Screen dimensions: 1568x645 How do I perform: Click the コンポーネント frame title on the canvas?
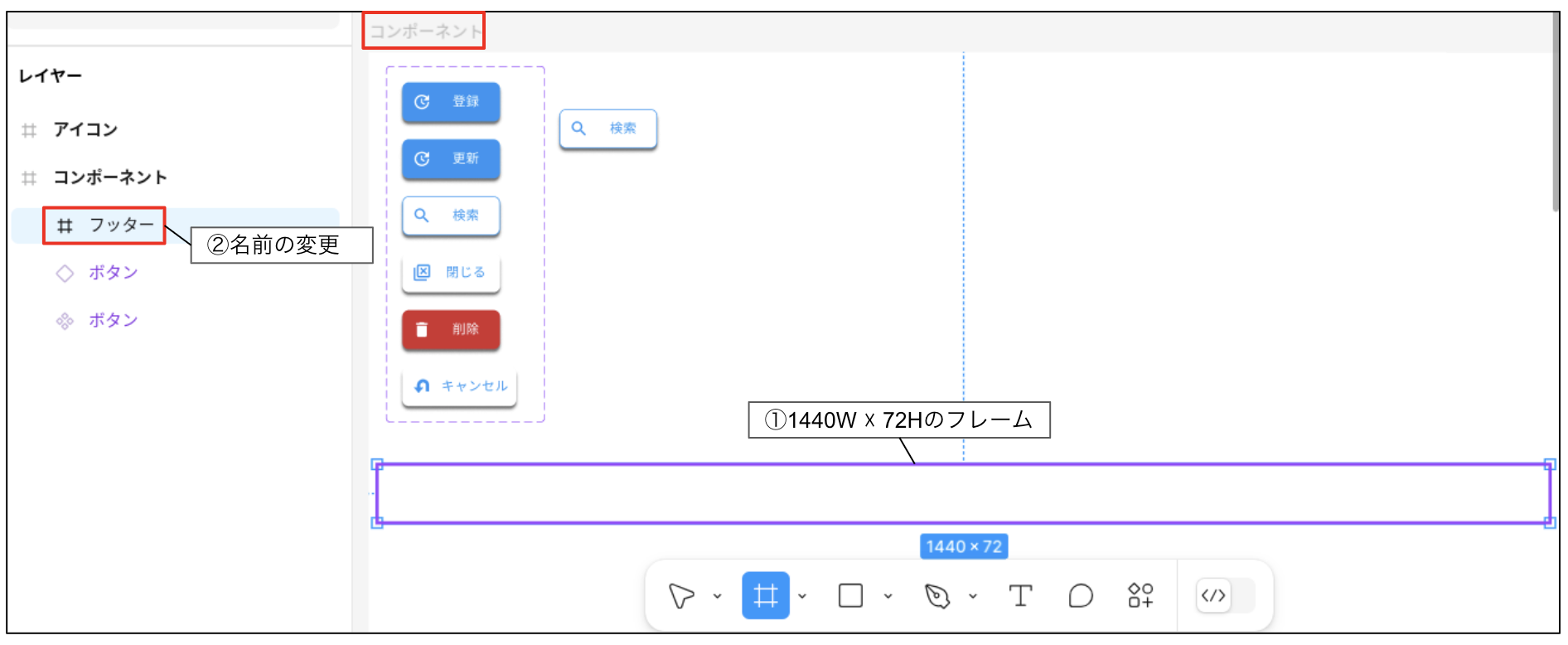coord(424,32)
